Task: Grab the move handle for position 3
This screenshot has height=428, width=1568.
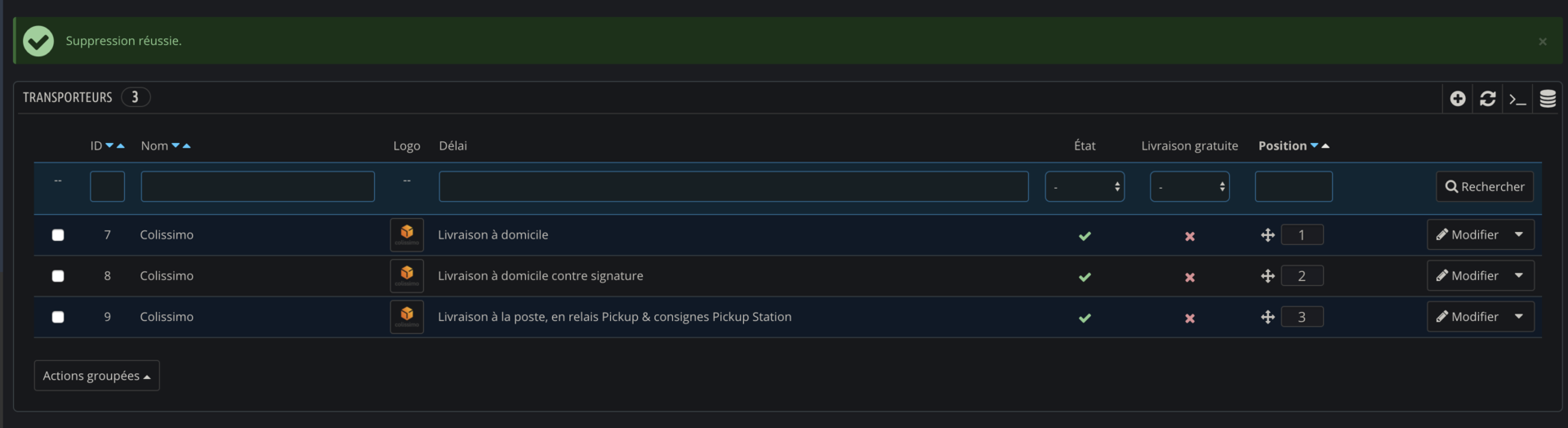Action: pos(1267,317)
